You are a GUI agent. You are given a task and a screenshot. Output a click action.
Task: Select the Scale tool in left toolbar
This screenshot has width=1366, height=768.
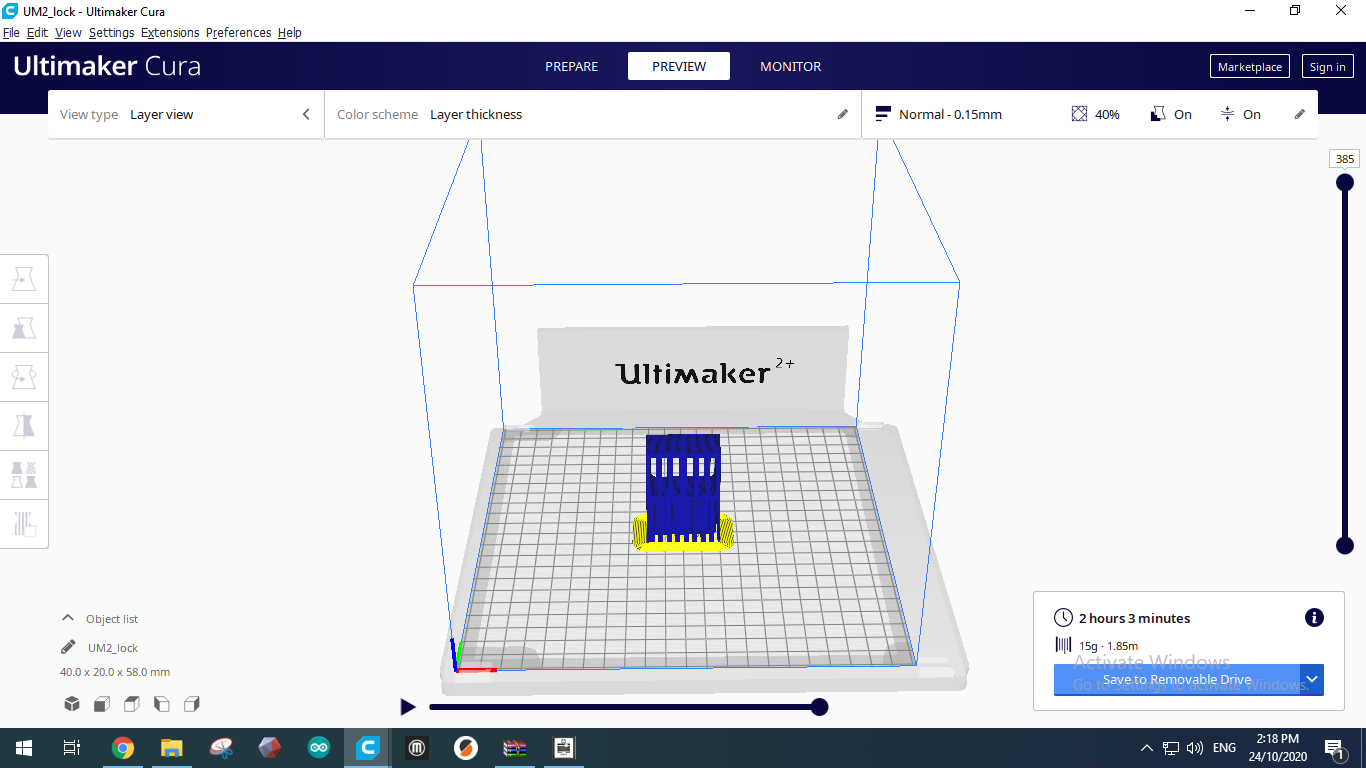(24, 328)
